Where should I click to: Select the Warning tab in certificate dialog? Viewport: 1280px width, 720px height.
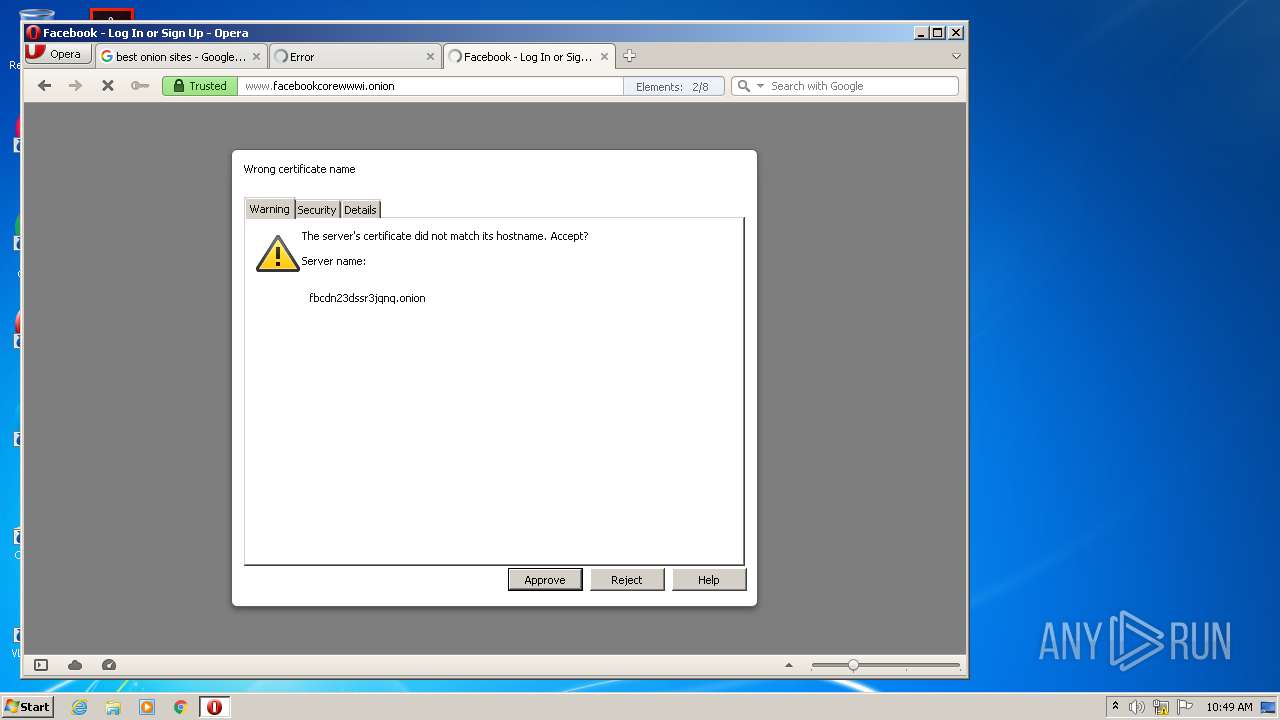(269, 208)
